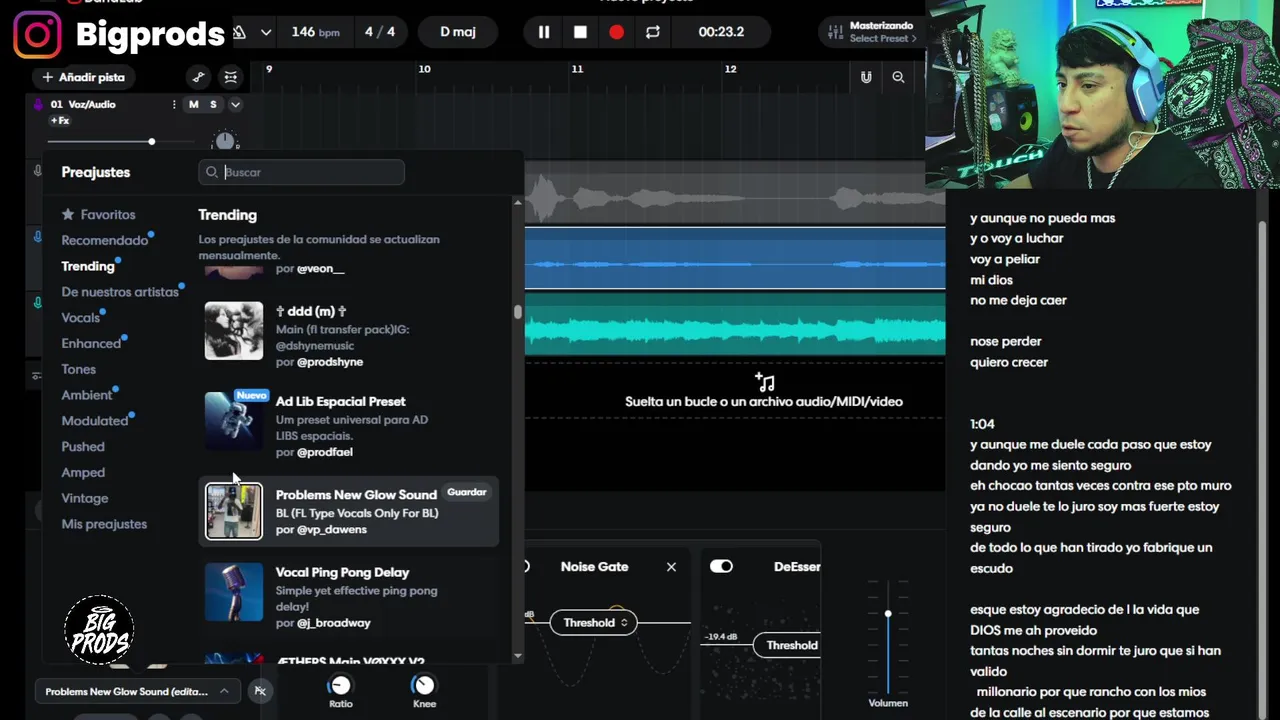Click the Stop transport button
The height and width of the screenshot is (720, 1280).
pyautogui.click(x=580, y=32)
